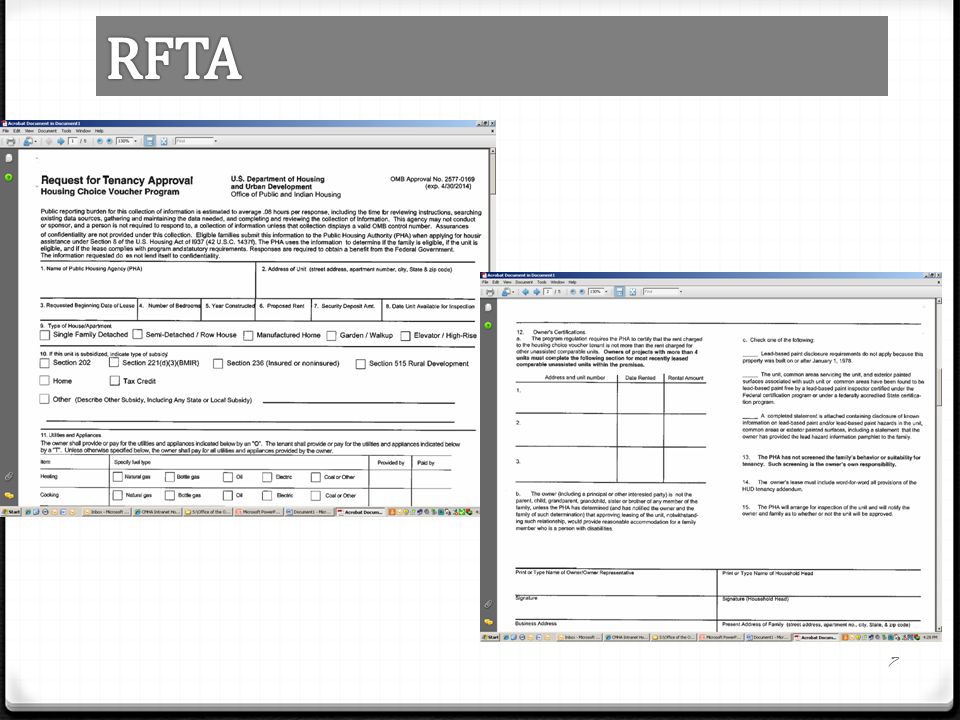Open the Attachments paperclip icon in the right Acrobat sidebar
Viewport: 960px width, 720px height.
(x=488, y=604)
